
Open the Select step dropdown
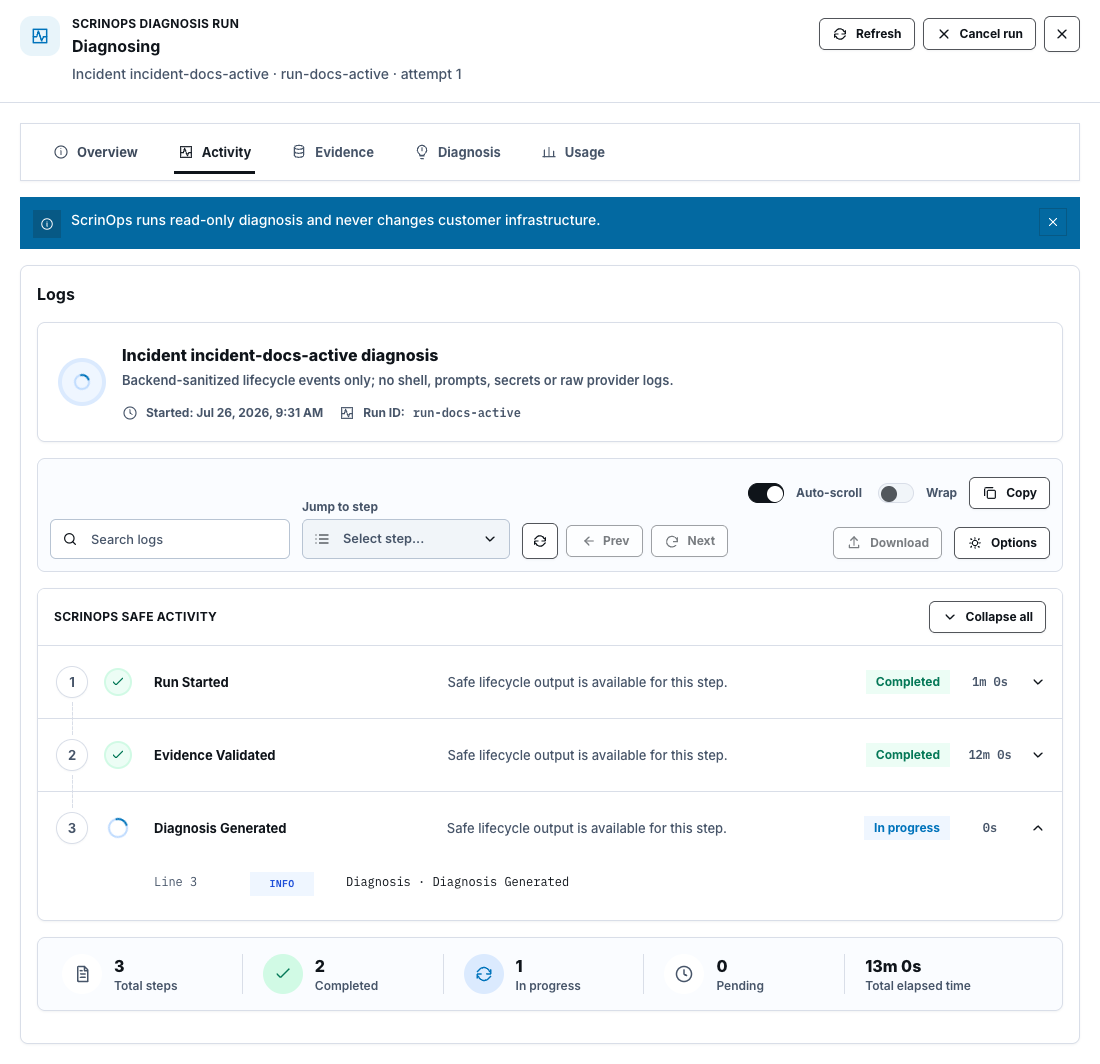tap(405, 539)
